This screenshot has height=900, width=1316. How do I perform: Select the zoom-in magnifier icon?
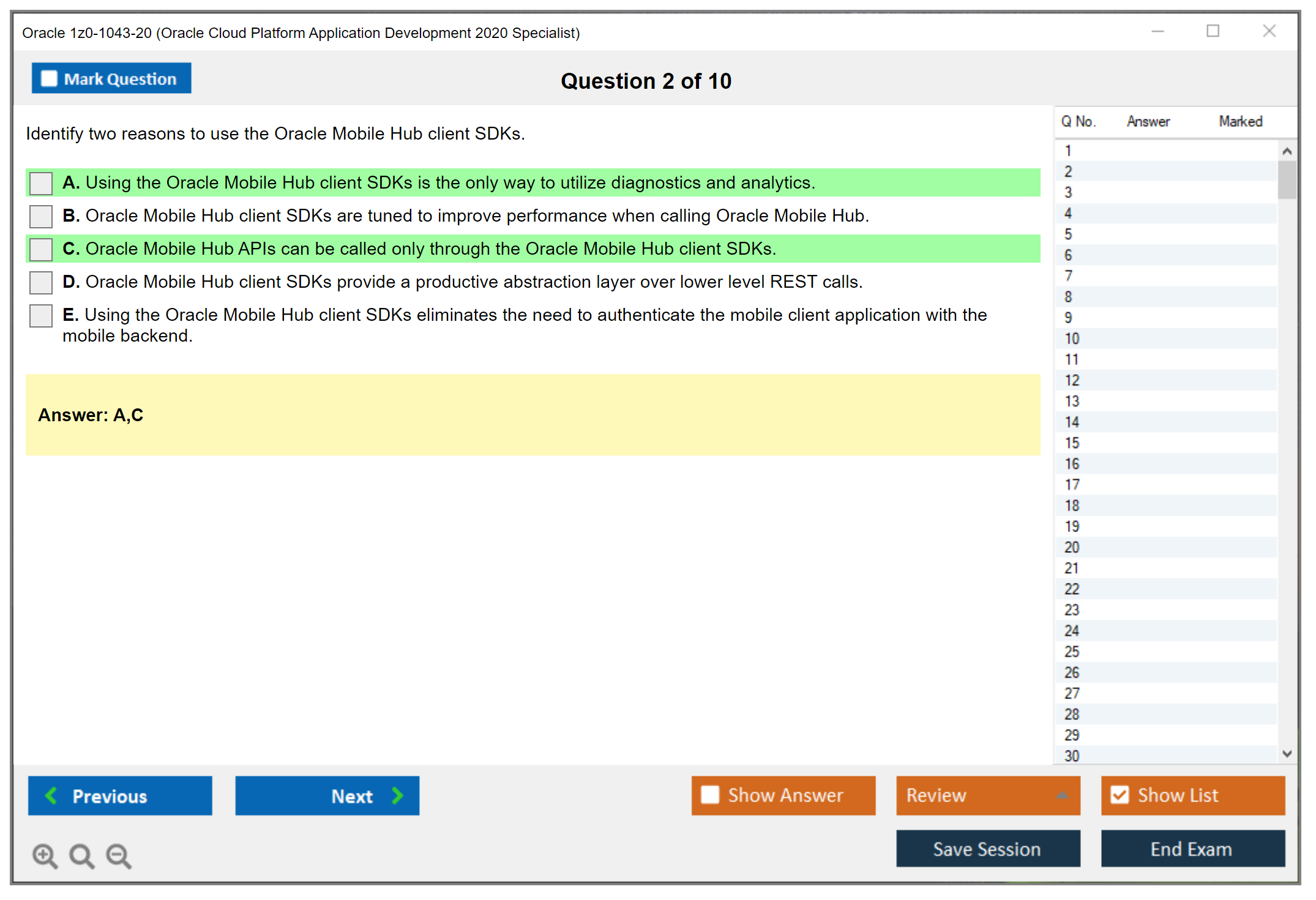[44, 856]
